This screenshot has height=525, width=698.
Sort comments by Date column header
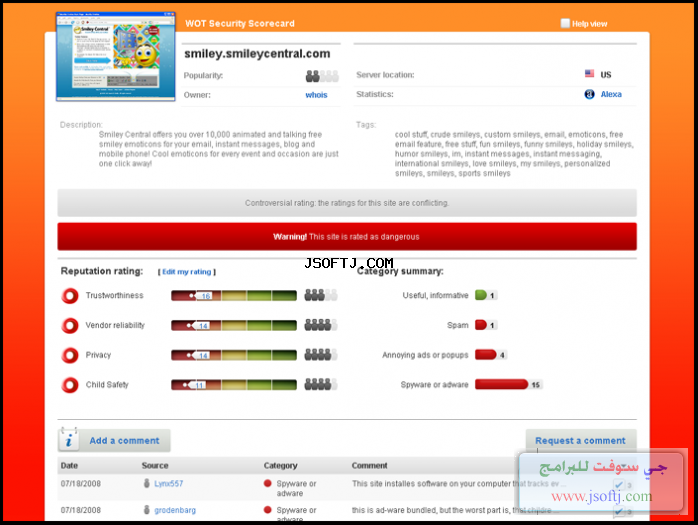coord(69,466)
